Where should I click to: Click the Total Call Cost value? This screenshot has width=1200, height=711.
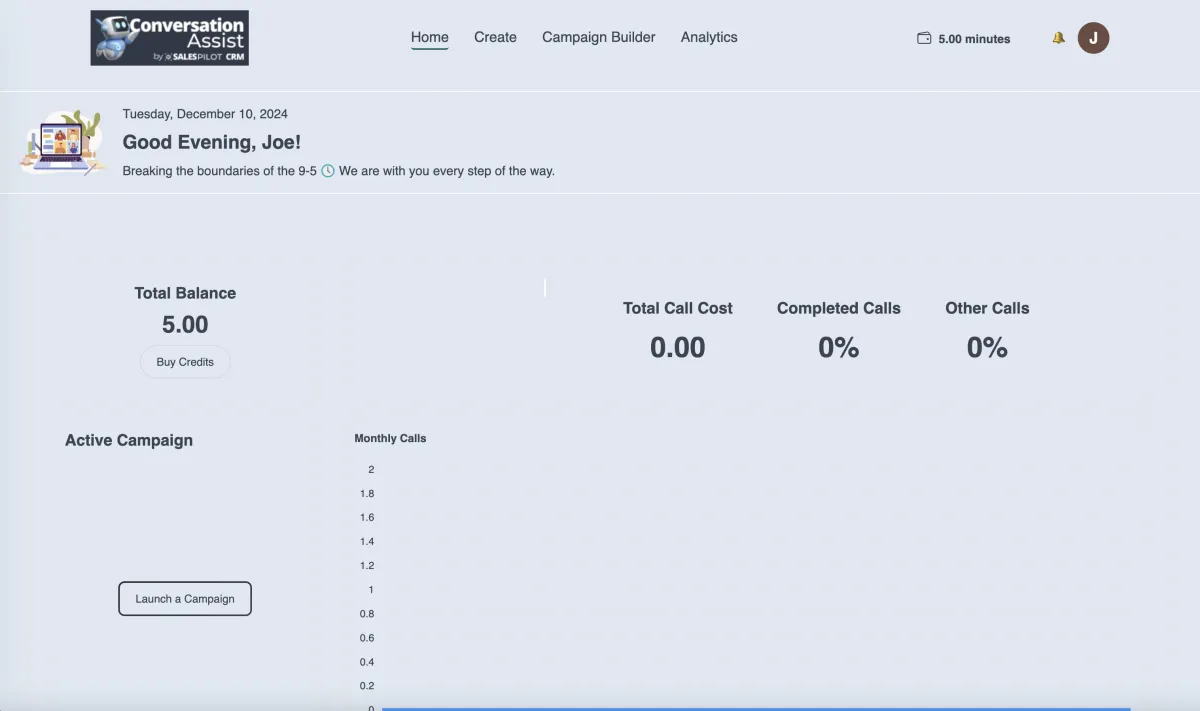coord(678,347)
